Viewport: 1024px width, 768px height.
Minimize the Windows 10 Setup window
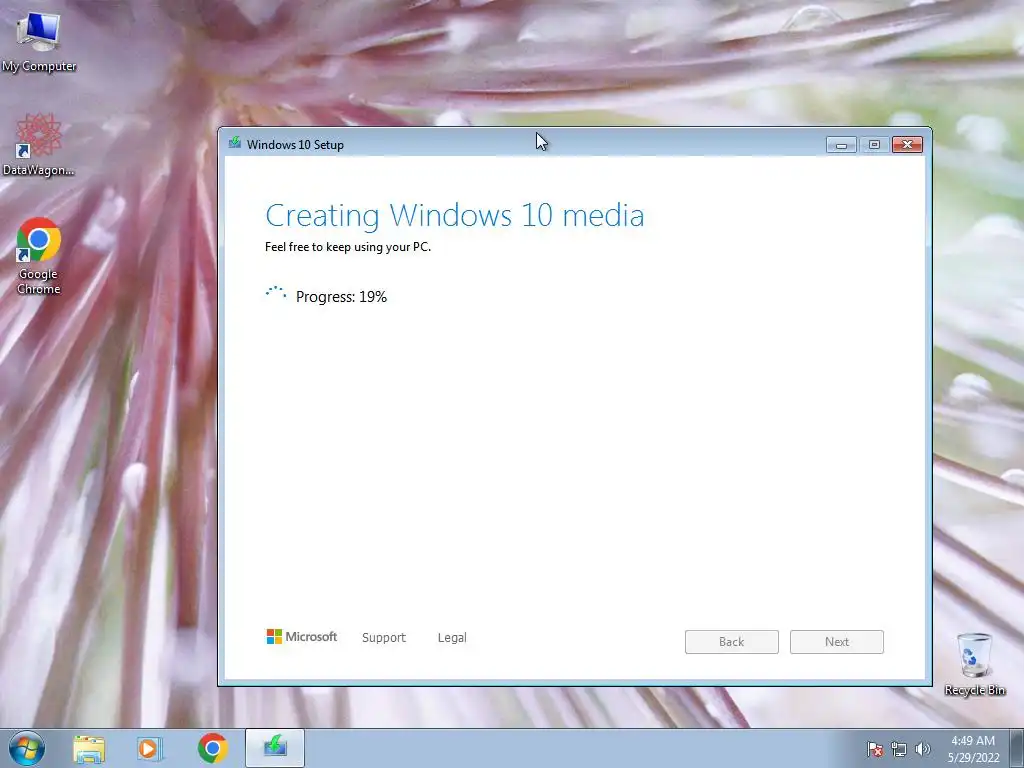841,144
